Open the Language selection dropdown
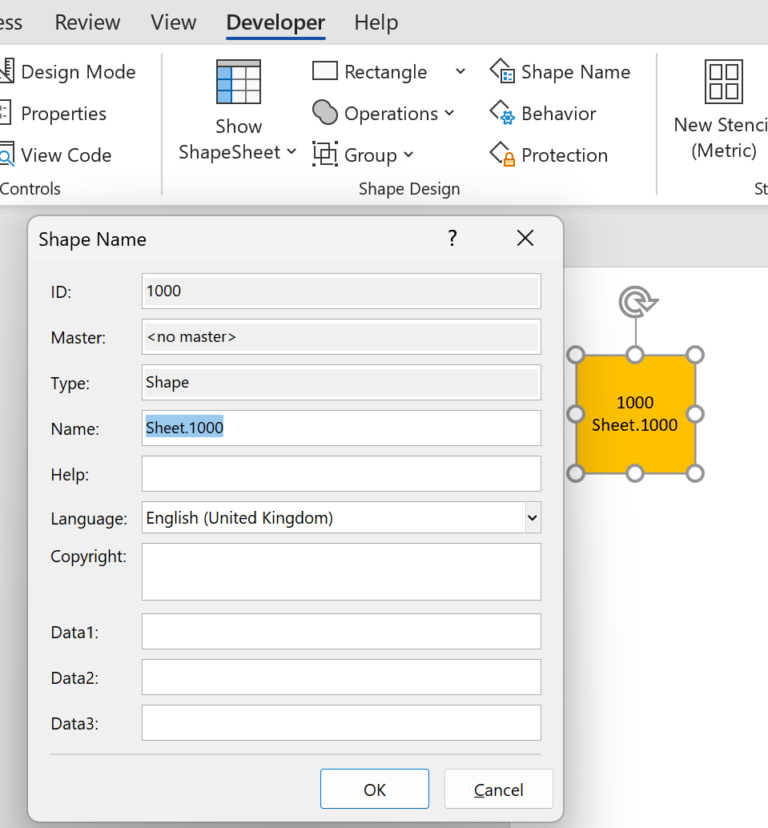Viewport: 768px width, 828px height. (x=531, y=518)
